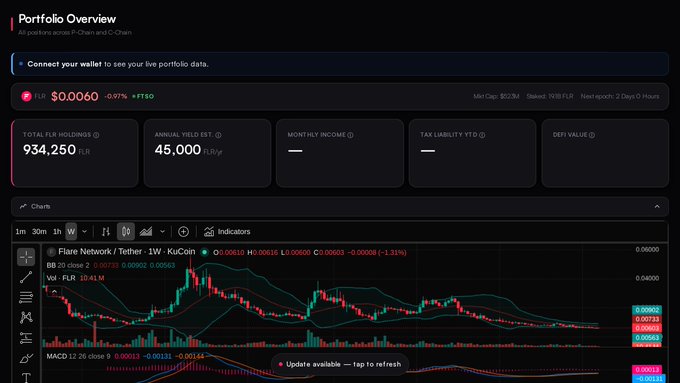Screen dimensions: 680x383
Task: Select the XABCD pattern tool
Action: point(26,318)
